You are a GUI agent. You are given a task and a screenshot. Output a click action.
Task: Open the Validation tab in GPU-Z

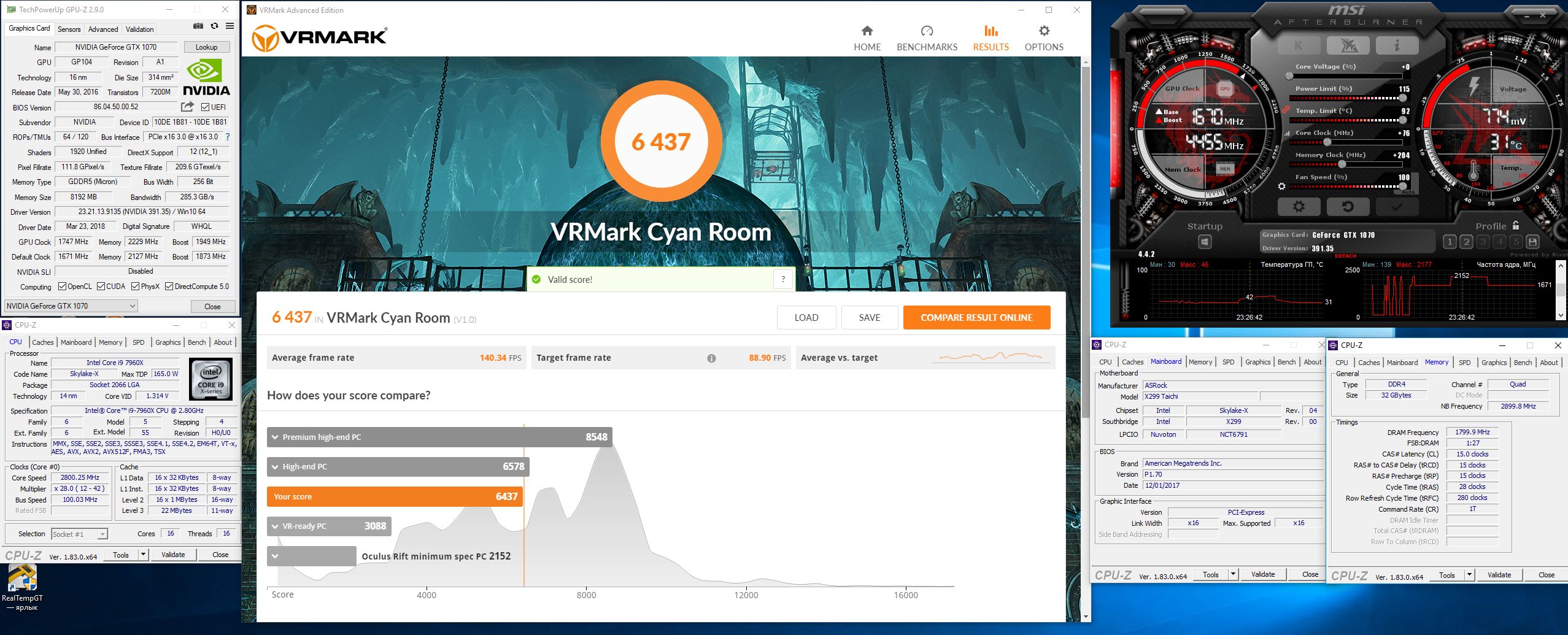(139, 29)
